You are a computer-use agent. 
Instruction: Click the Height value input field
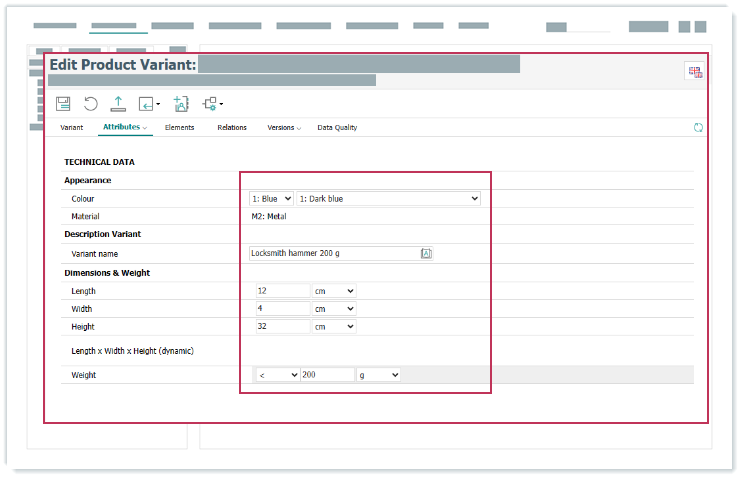click(283, 326)
